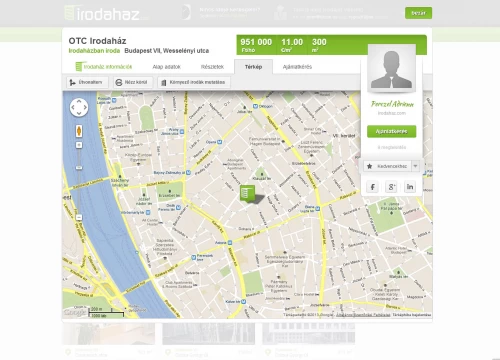Click the Street View pegman icon
Image resolution: width=500 pixels, height=360 pixels.
coord(79,131)
